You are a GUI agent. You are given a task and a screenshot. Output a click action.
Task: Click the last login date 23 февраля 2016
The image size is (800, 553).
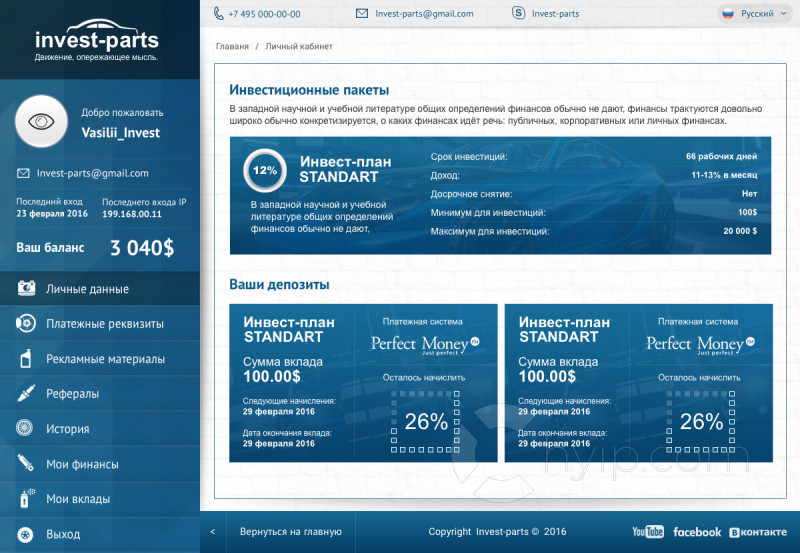[52, 214]
